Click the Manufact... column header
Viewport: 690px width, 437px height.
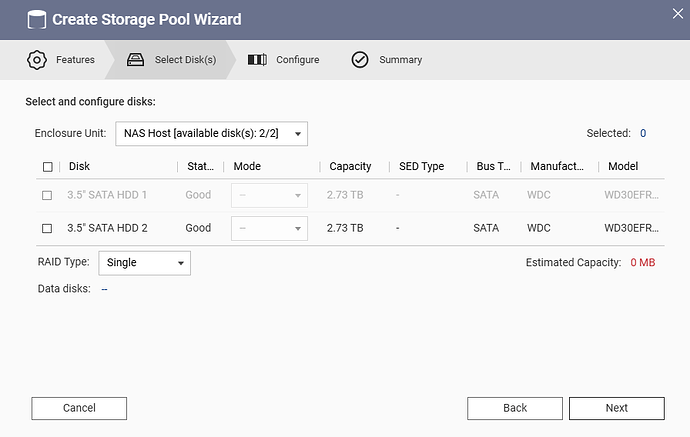(x=557, y=166)
